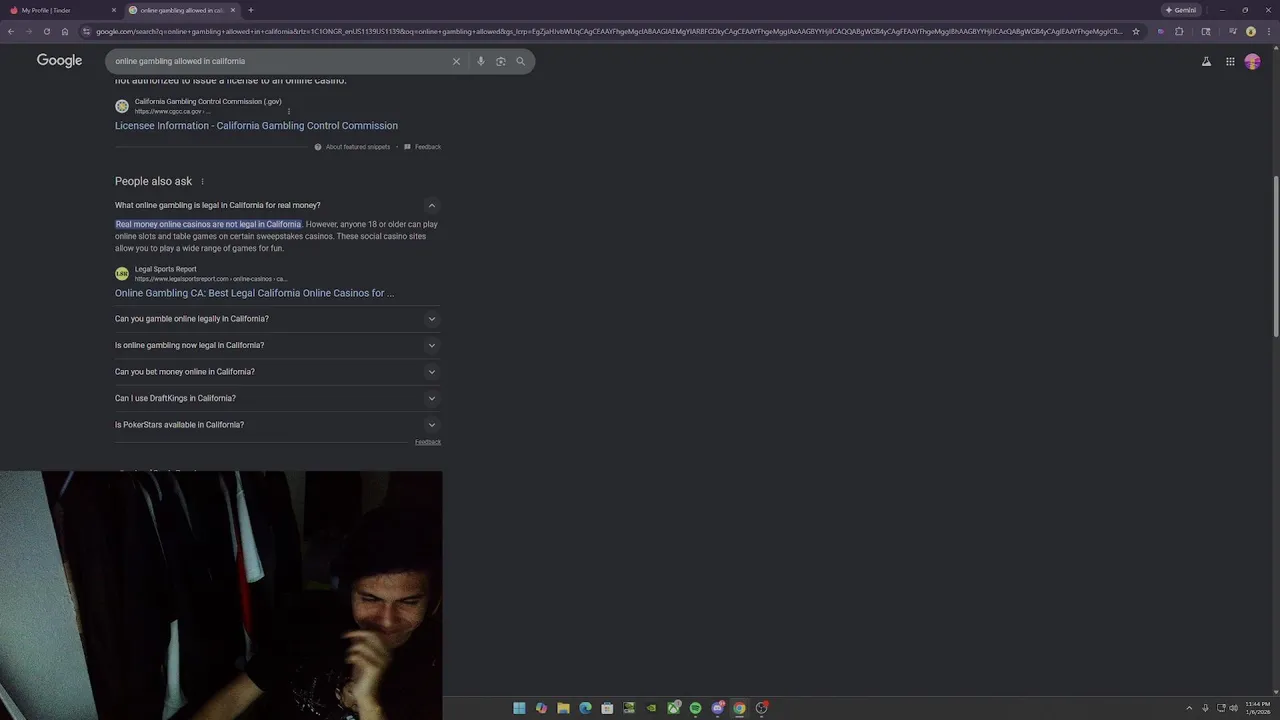This screenshot has width=1280, height=720.
Task: Submit search with magnifier icon
Action: point(520,61)
